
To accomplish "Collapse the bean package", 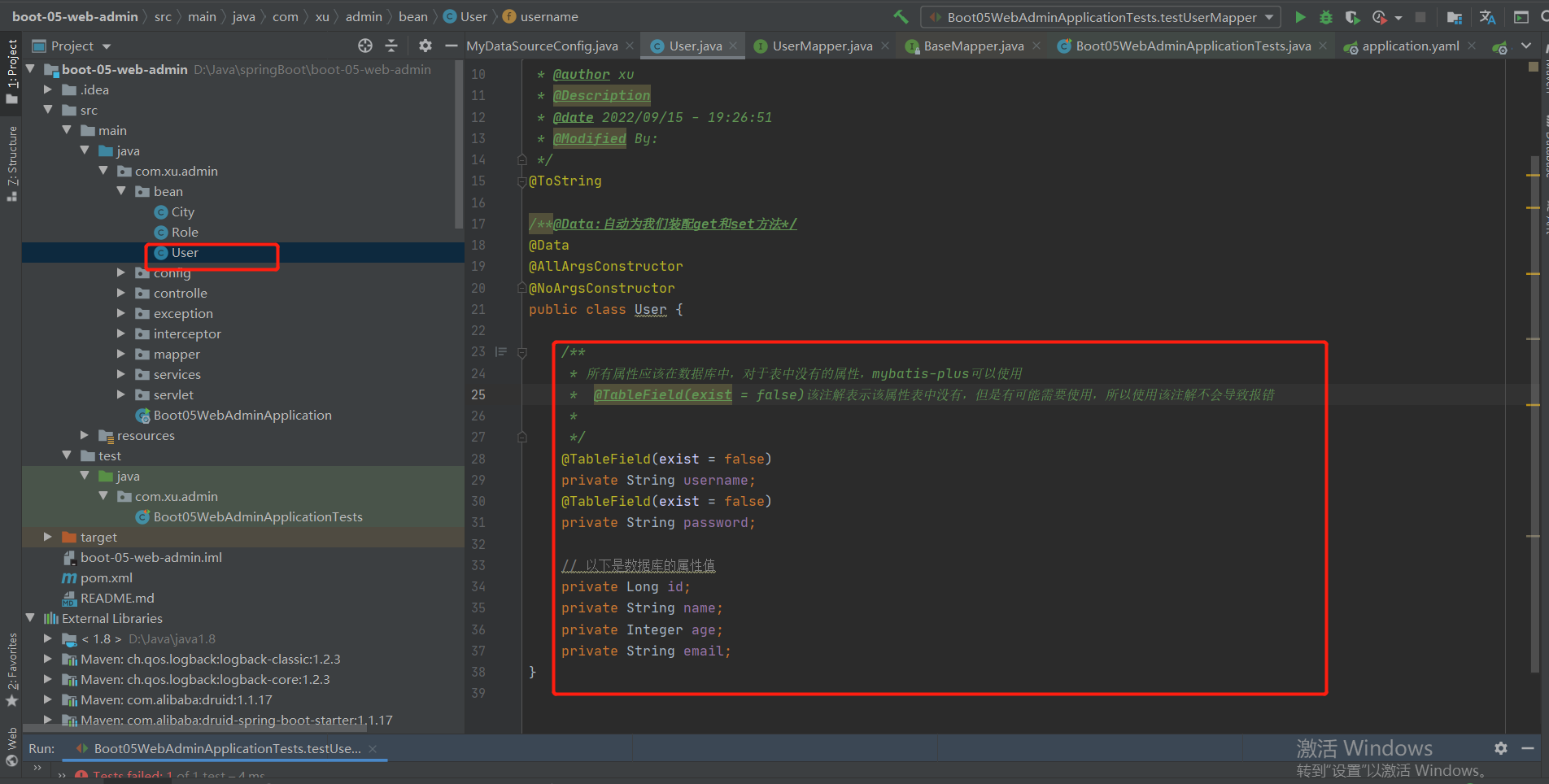I will coord(121,191).
